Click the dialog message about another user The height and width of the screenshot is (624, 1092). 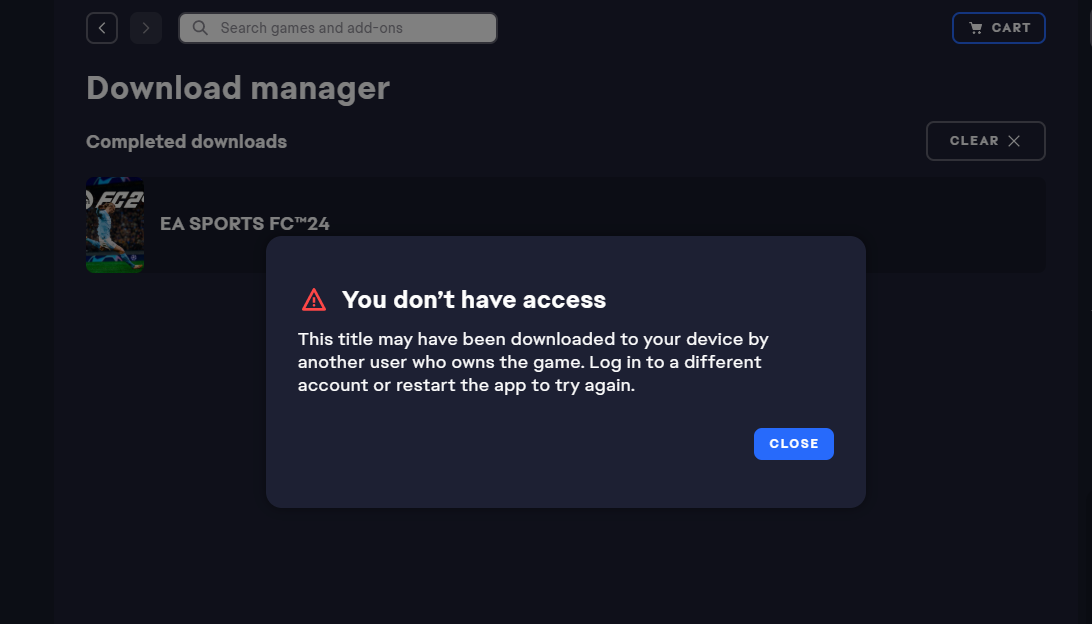(x=533, y=362)
